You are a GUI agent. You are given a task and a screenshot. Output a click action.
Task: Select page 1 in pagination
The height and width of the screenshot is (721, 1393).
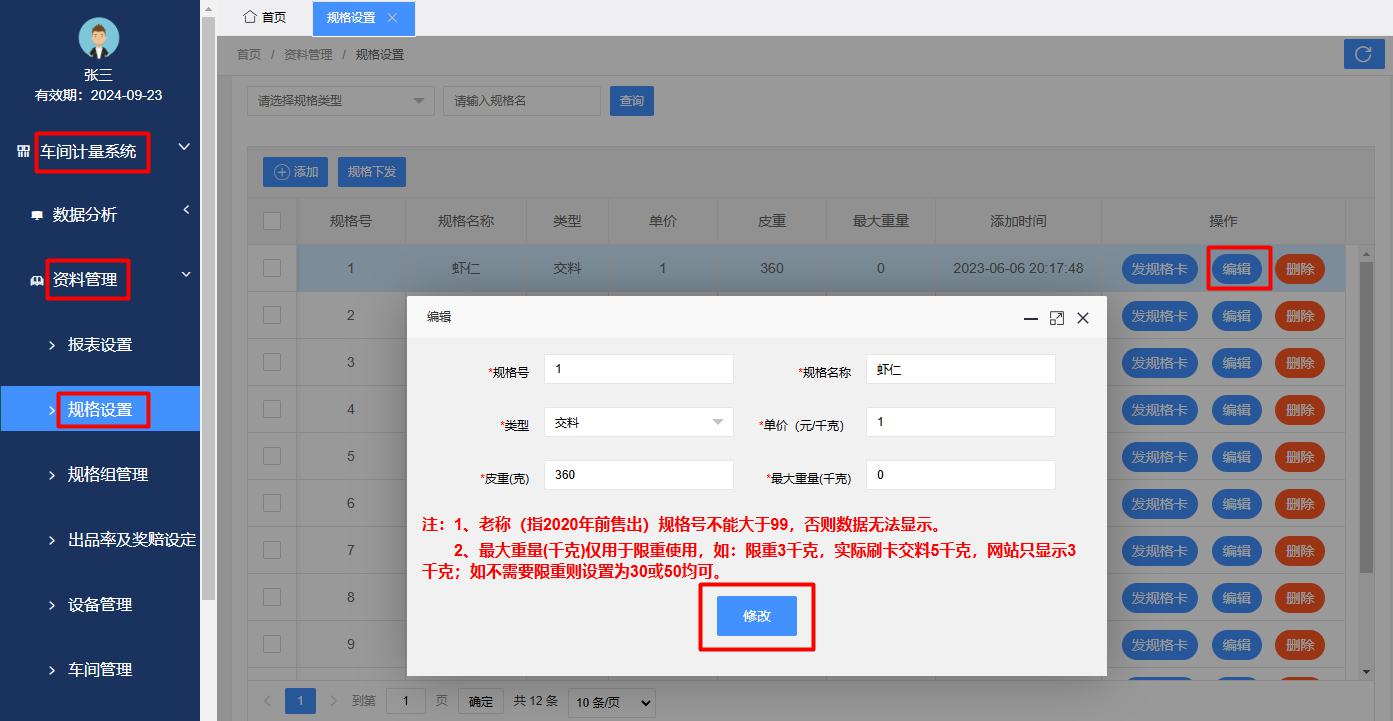300,701
